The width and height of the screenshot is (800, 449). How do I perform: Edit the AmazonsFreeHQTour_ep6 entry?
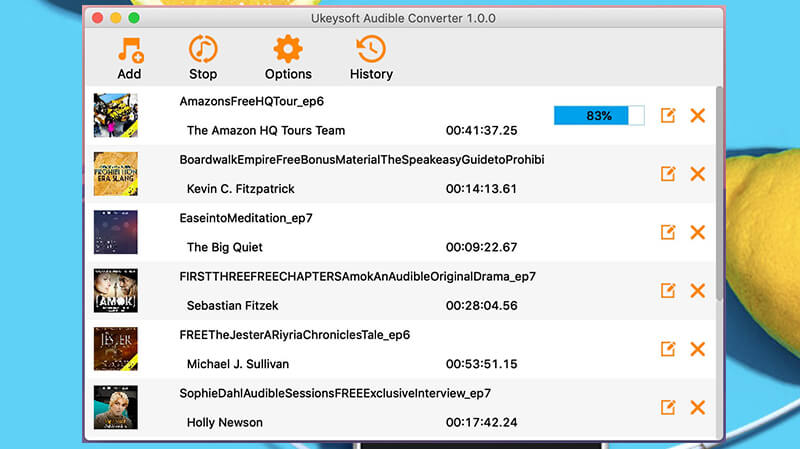(x=668, y=115)
